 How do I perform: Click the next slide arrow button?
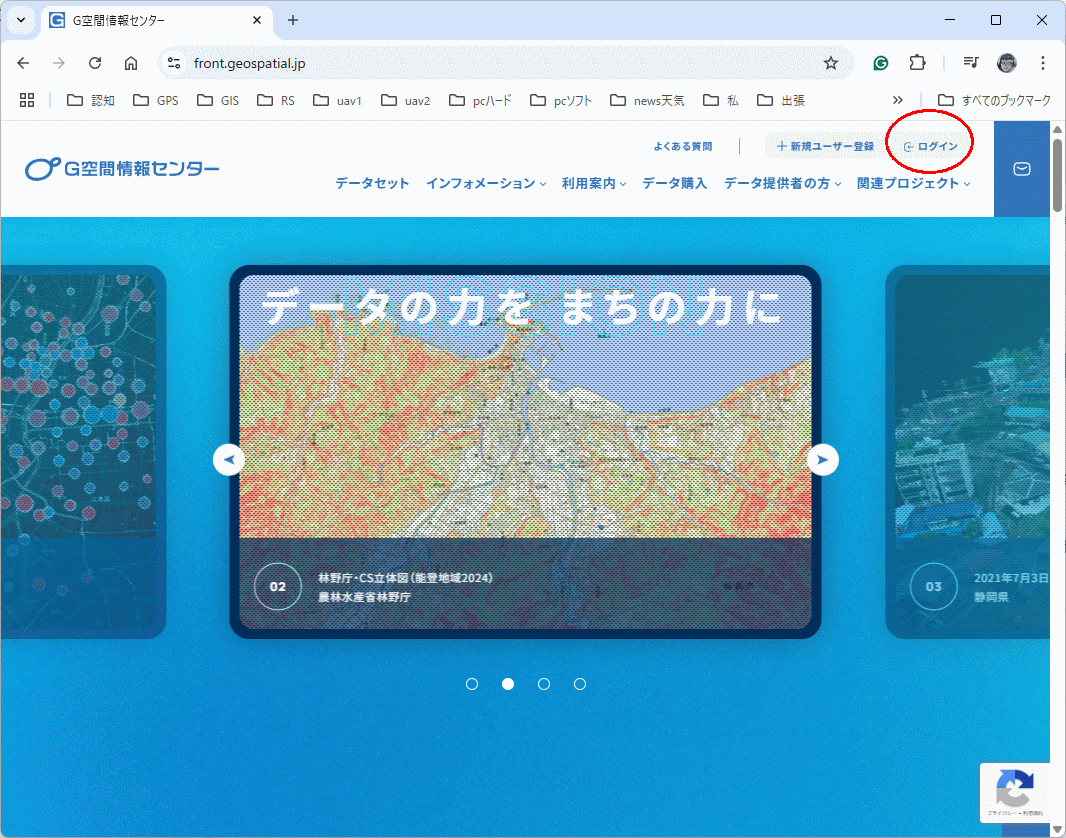(823, 460)
